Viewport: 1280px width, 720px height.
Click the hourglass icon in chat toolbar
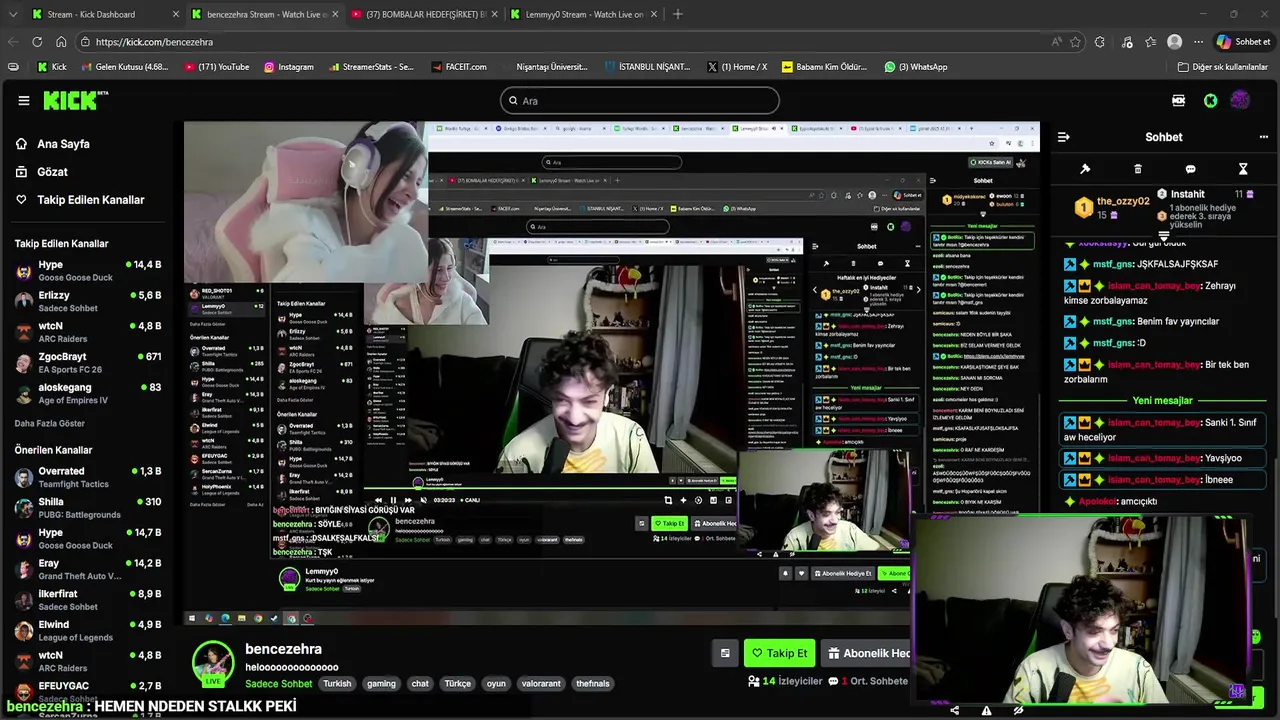click(x=1243, y=169)
